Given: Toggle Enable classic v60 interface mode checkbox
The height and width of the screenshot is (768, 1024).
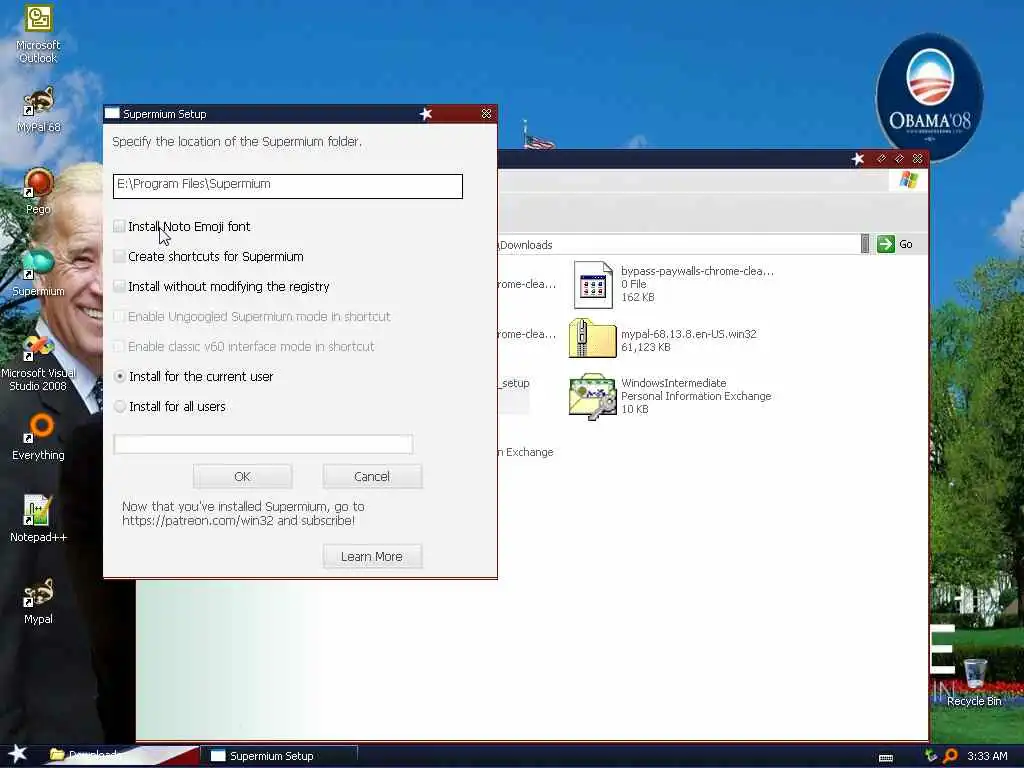Looking at the screenshot, I should (x=119, y=346).
